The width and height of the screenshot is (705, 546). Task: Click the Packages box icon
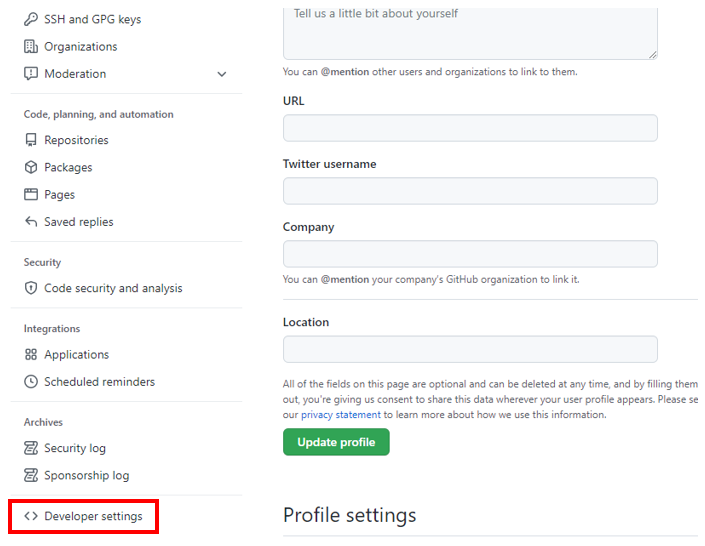click(x=31, y=168)
